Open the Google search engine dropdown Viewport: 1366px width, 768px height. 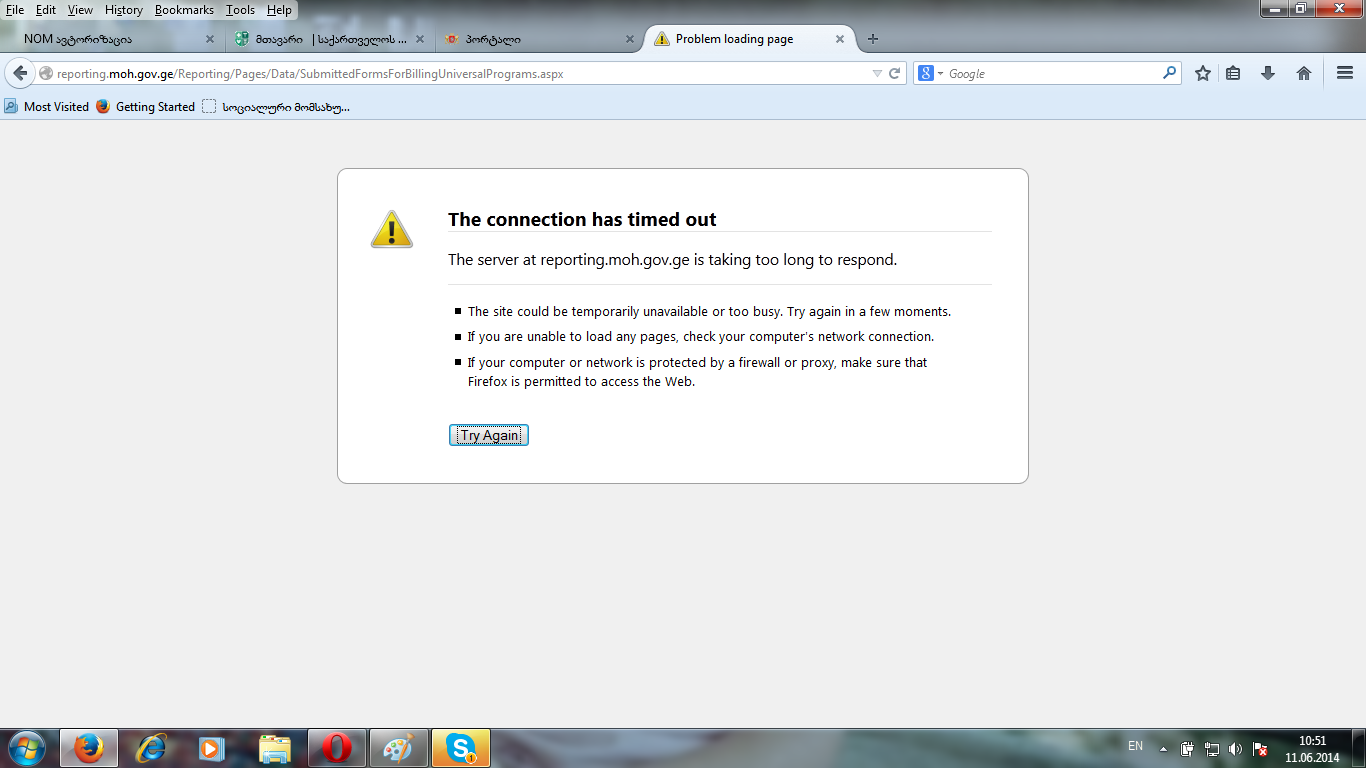click(x=931, y=73)
